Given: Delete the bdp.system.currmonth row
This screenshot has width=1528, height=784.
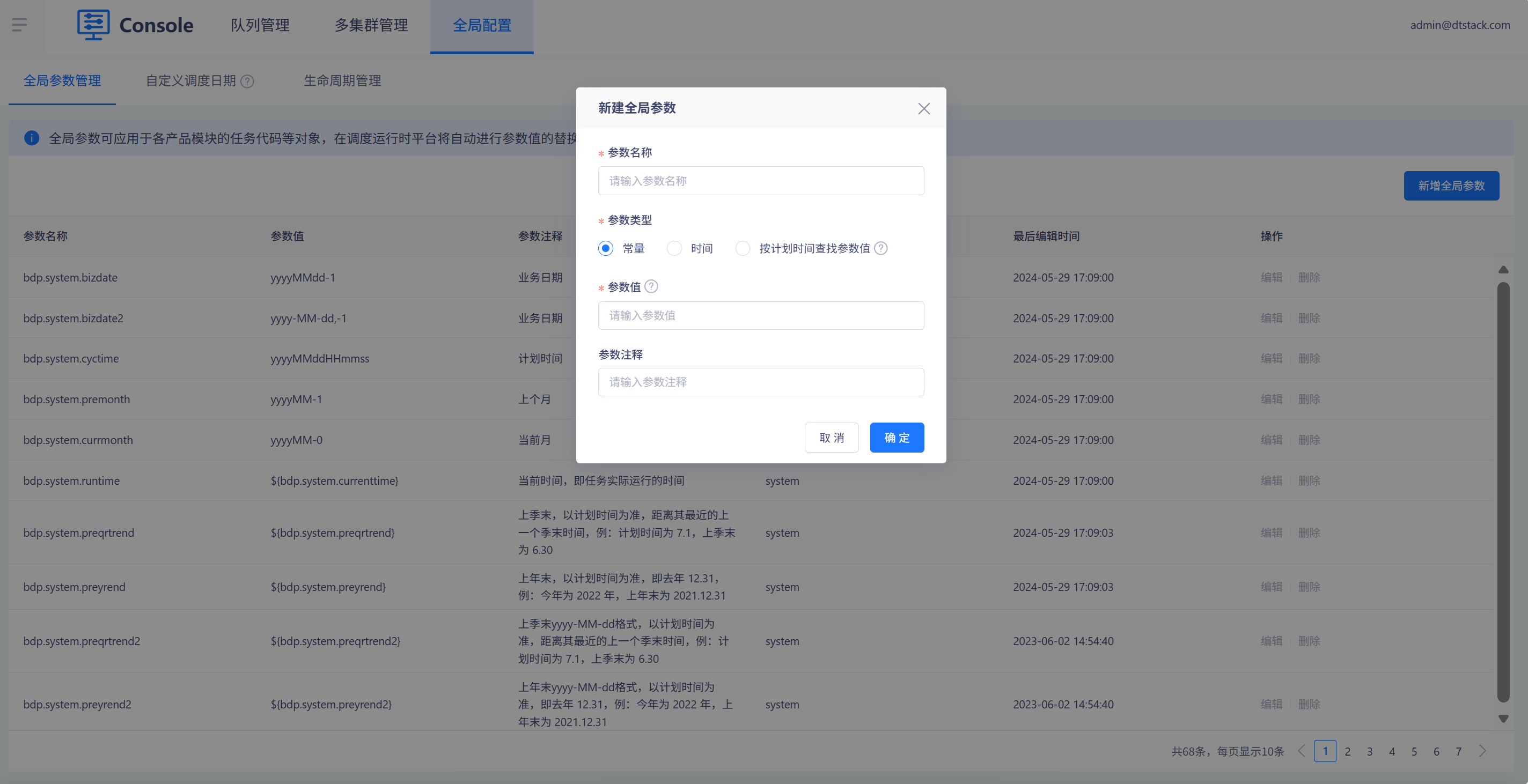Looking at the screenshot, I should [1309, 440].
